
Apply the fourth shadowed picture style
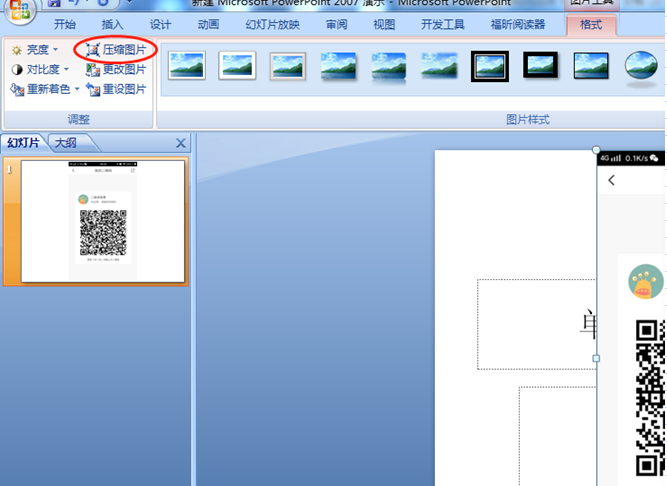click(x=338, y=66)
